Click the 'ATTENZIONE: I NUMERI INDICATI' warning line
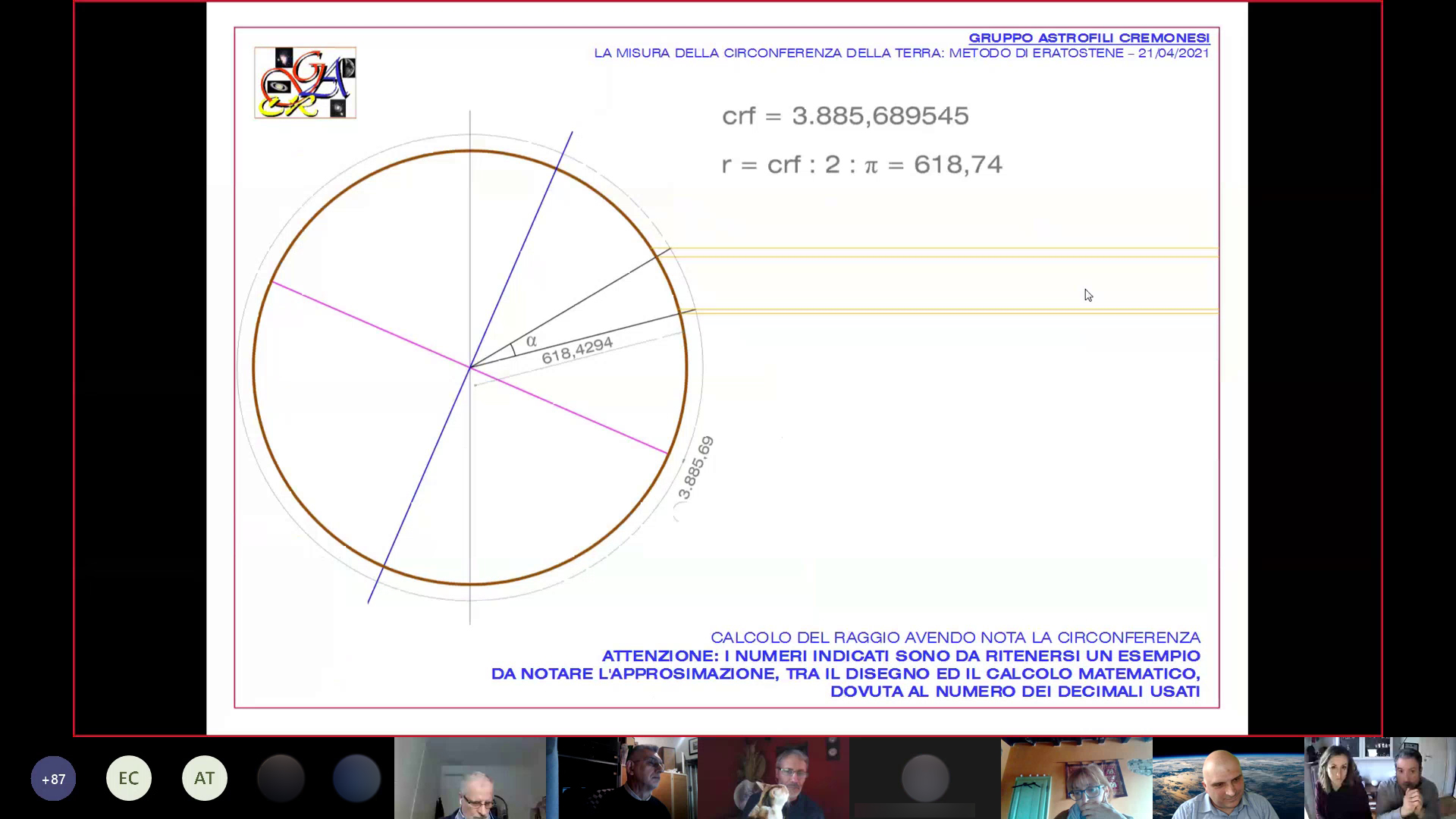 tap(901, 656)
